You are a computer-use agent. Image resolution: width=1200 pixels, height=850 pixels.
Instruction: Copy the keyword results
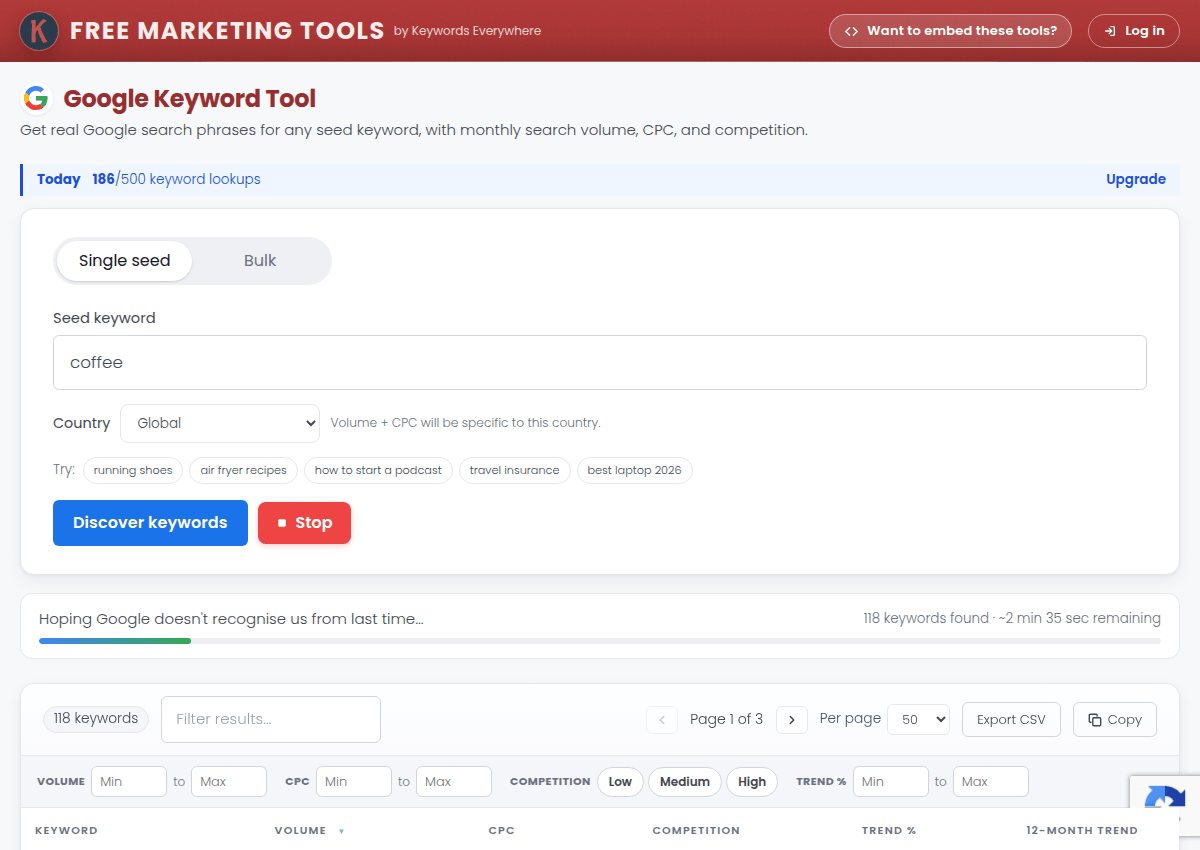1115,719
